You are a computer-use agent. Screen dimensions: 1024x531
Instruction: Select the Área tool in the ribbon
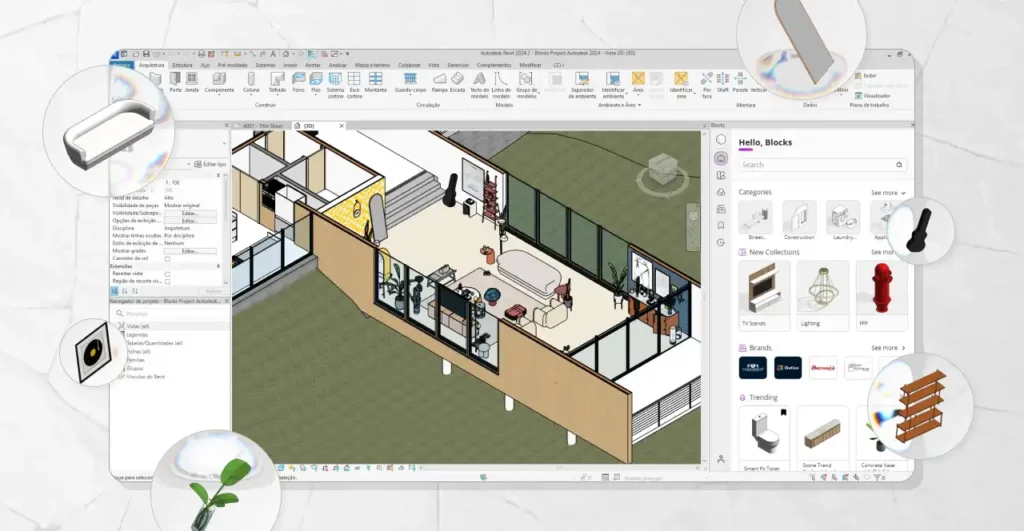click(x=638, y=82)
